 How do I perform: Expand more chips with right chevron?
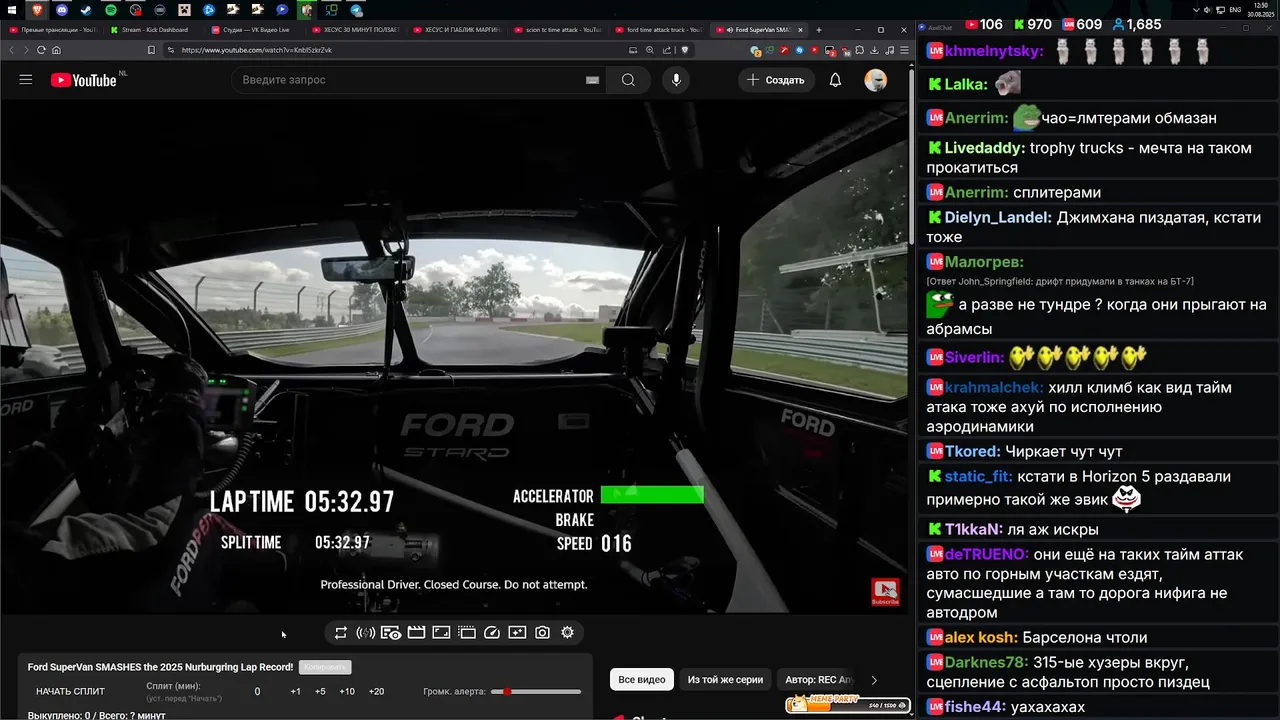(x=874, y=680)
